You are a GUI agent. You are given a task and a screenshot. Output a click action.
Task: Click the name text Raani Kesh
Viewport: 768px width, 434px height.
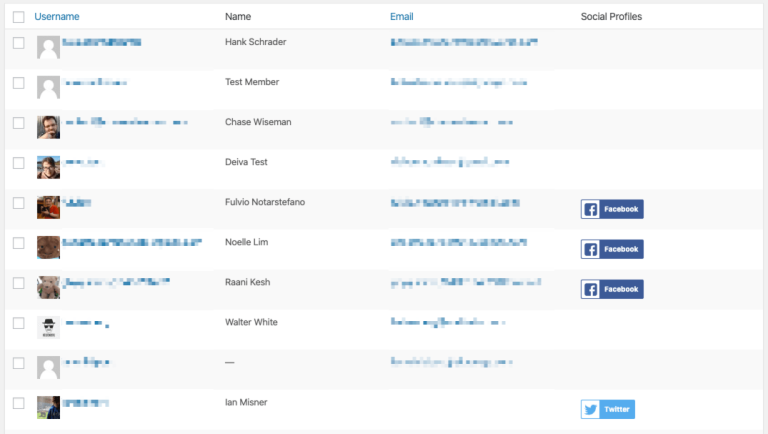248,282
